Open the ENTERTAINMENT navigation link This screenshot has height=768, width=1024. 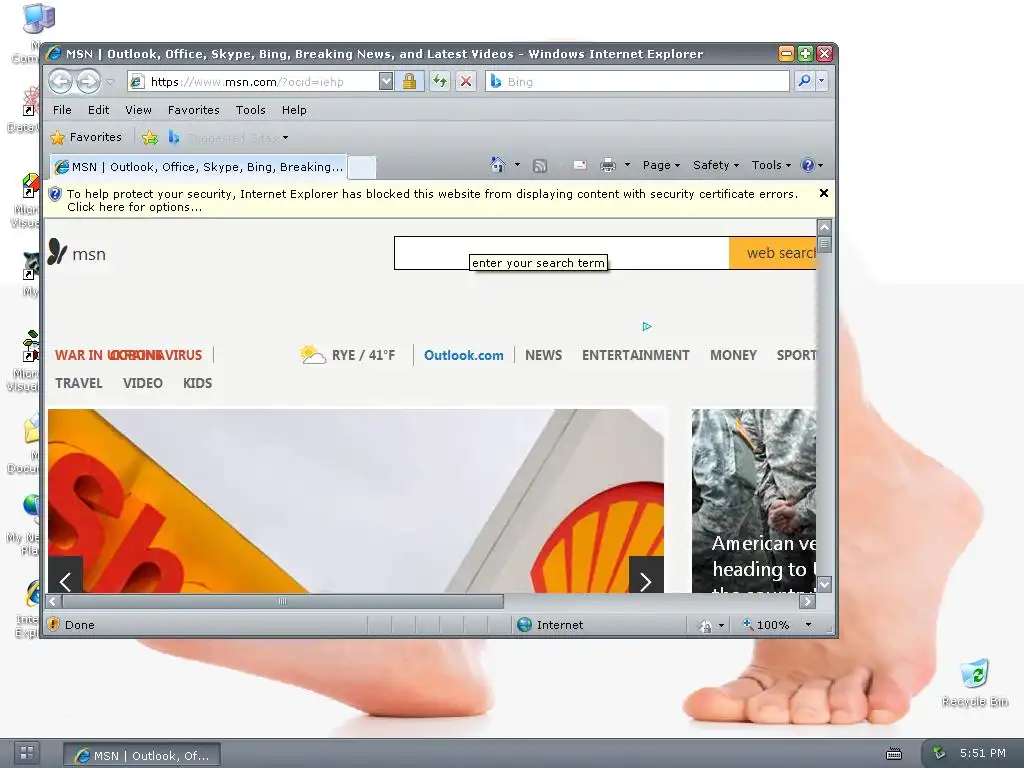[635, 355]
